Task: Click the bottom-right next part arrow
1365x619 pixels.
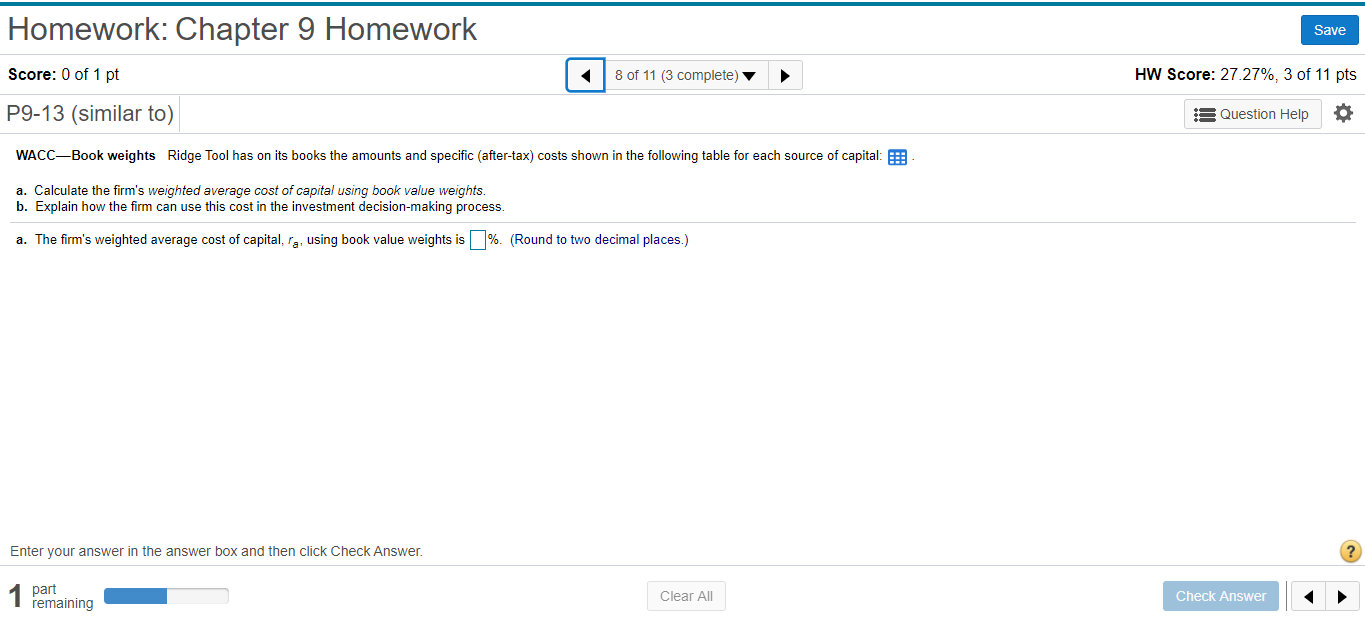Action: 1343,596
